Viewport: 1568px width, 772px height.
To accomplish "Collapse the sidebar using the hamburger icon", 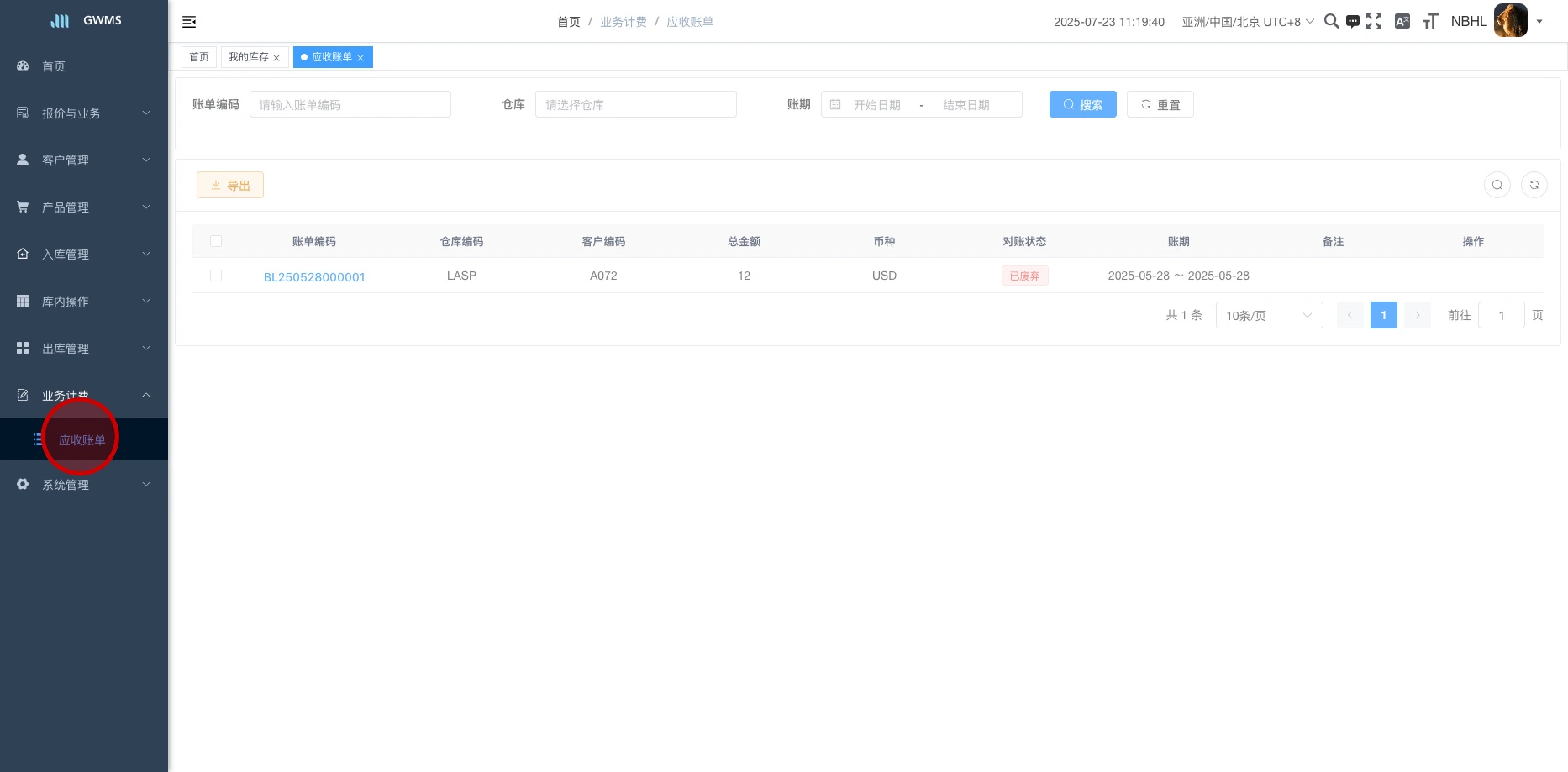I will pos(189,22).
